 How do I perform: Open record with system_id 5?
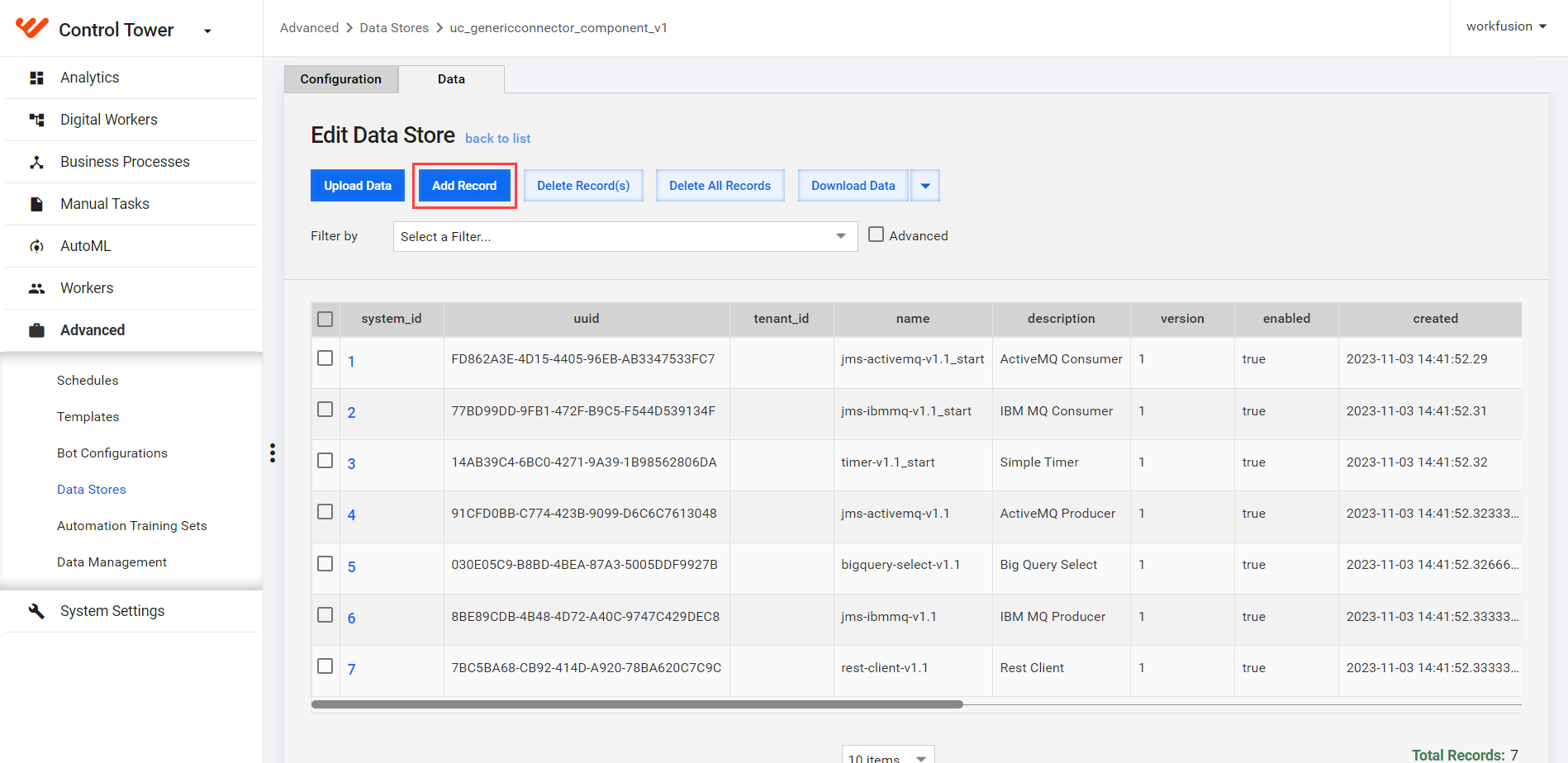click(351, 567)
